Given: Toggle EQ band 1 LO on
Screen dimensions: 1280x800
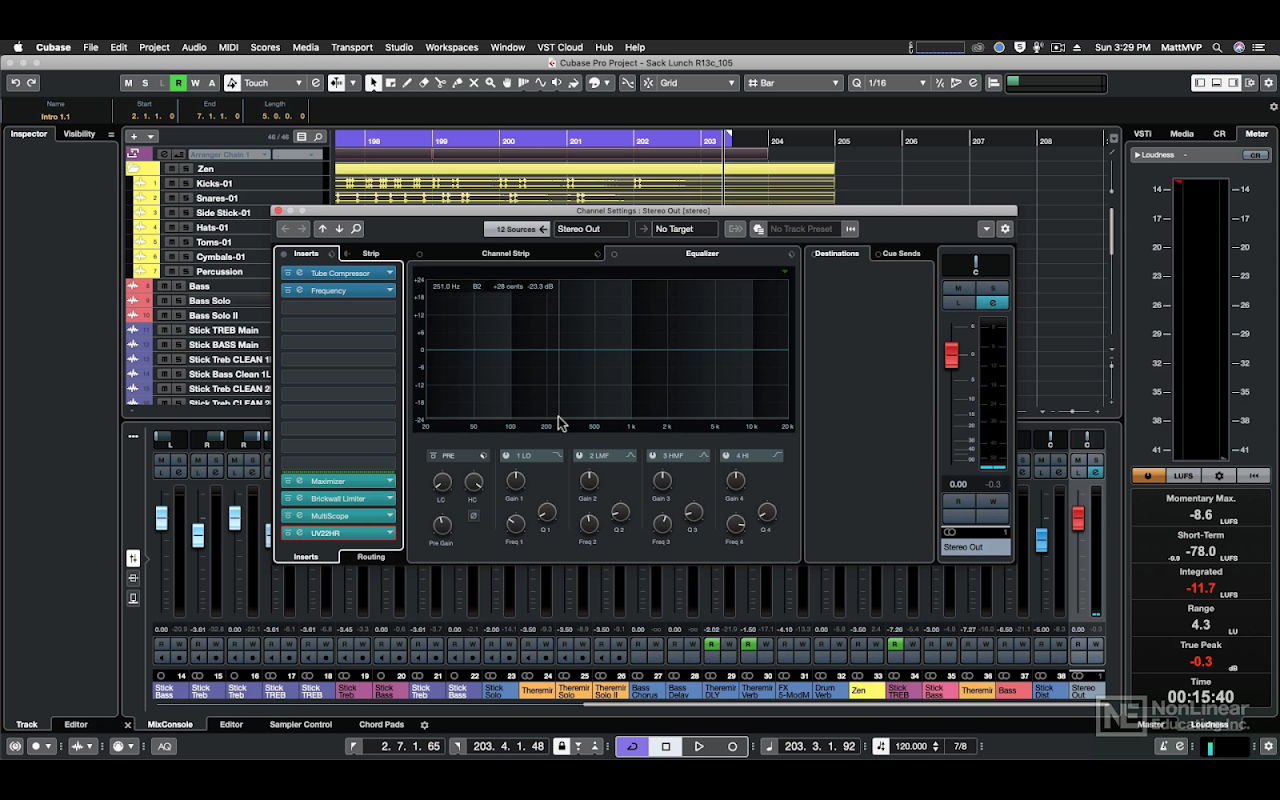Looking at the screenshot, I should coord(506,456).
